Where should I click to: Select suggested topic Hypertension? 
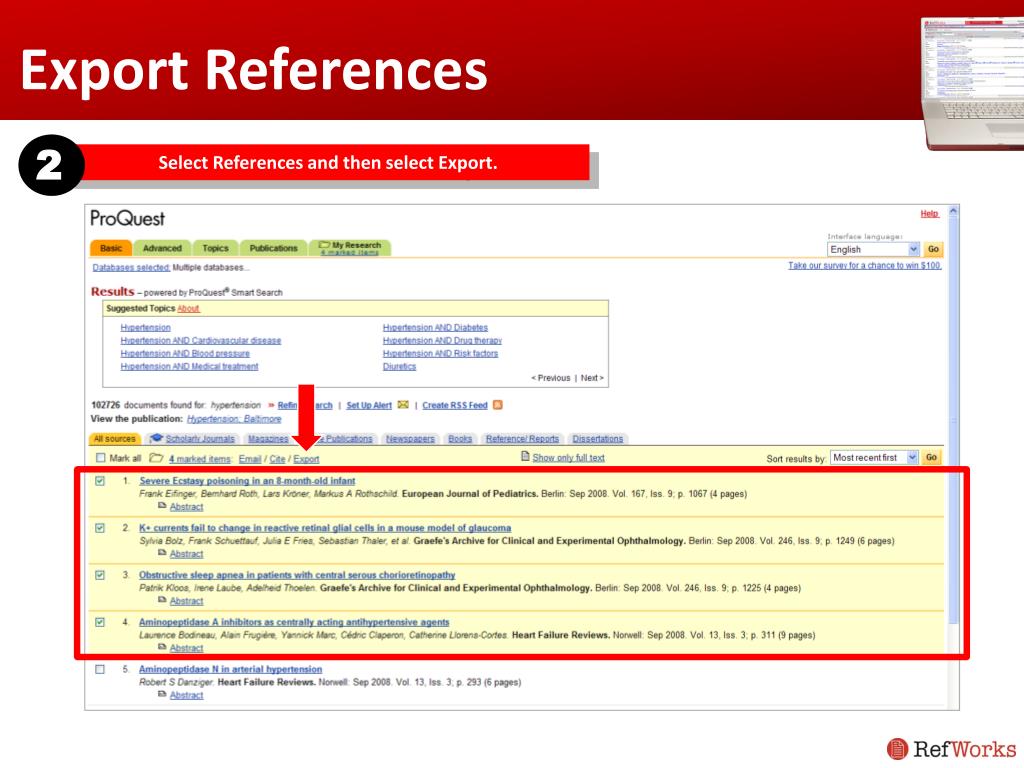pyautogui.click(x=145, y=328)
